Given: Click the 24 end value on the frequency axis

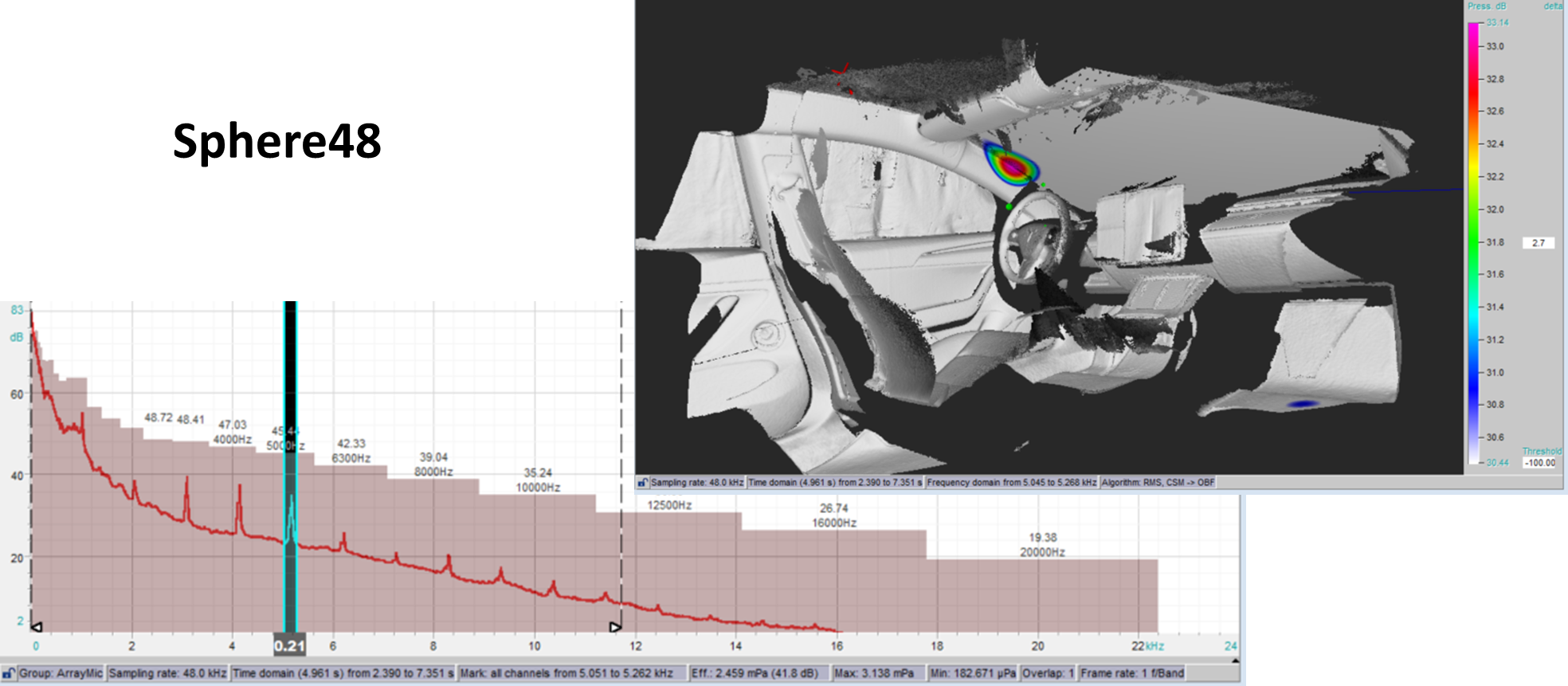Looking at the screenshot, I should (1230, 646).
